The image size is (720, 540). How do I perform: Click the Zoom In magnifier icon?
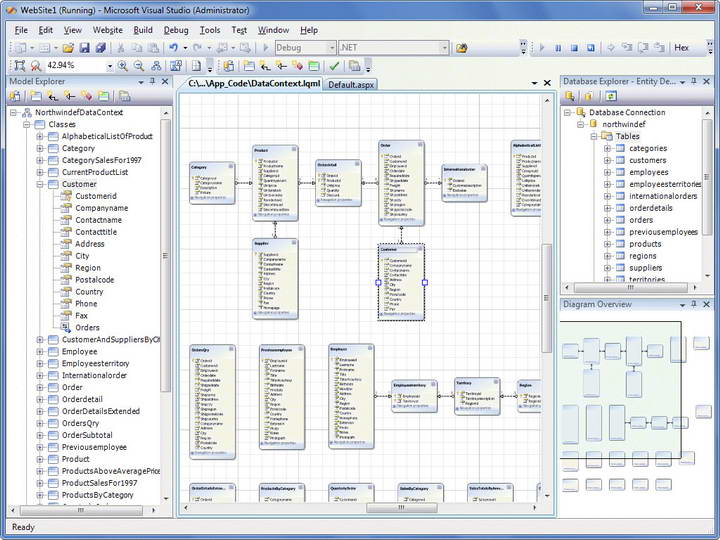pos(123,66)
